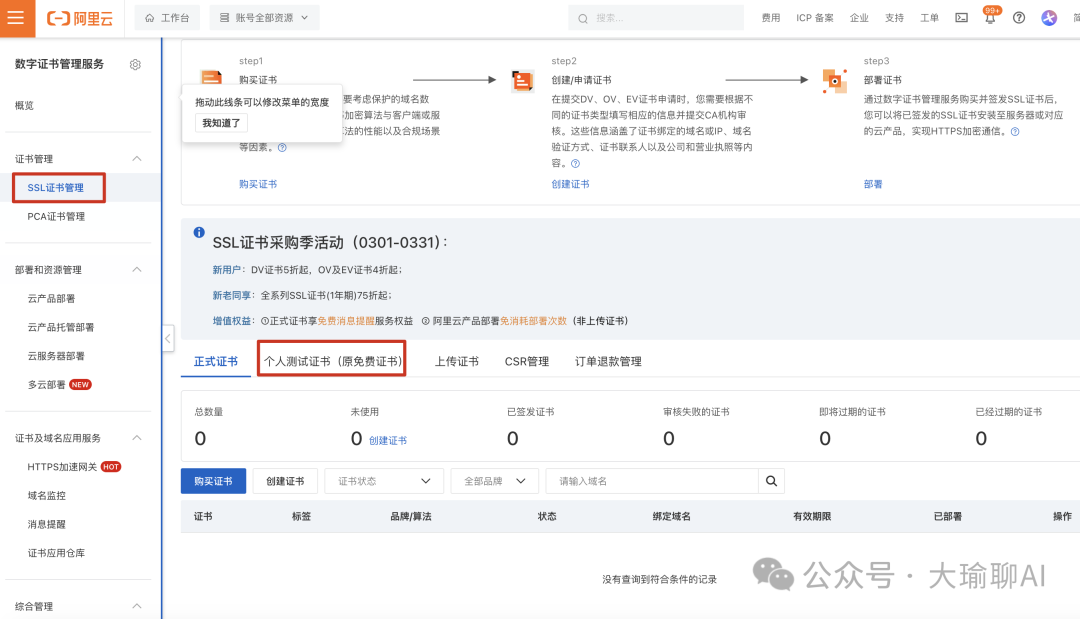Open 企业 in top navigation

(x=859, y=18)
